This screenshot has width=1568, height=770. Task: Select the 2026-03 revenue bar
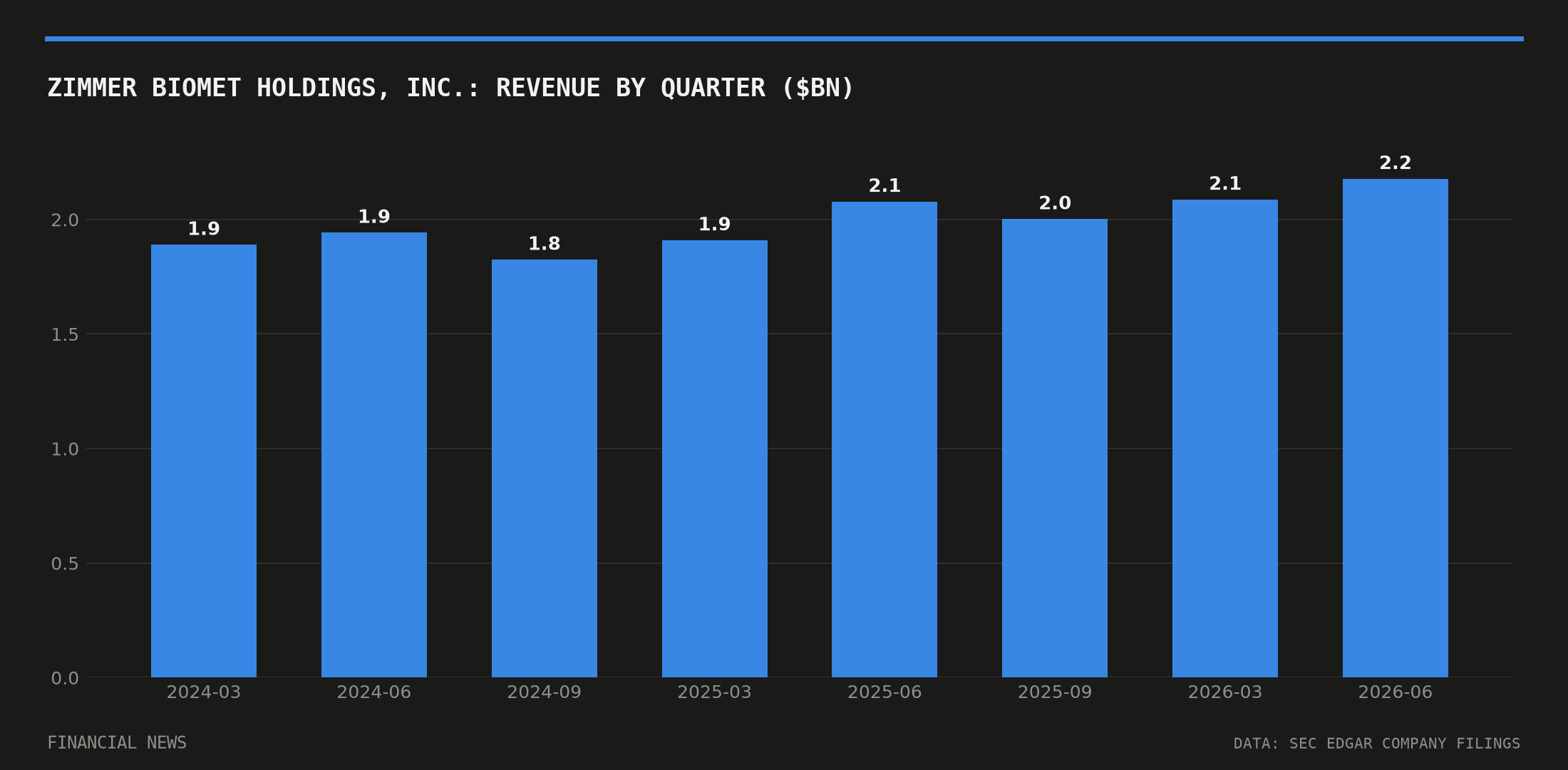pos(1225,438)
